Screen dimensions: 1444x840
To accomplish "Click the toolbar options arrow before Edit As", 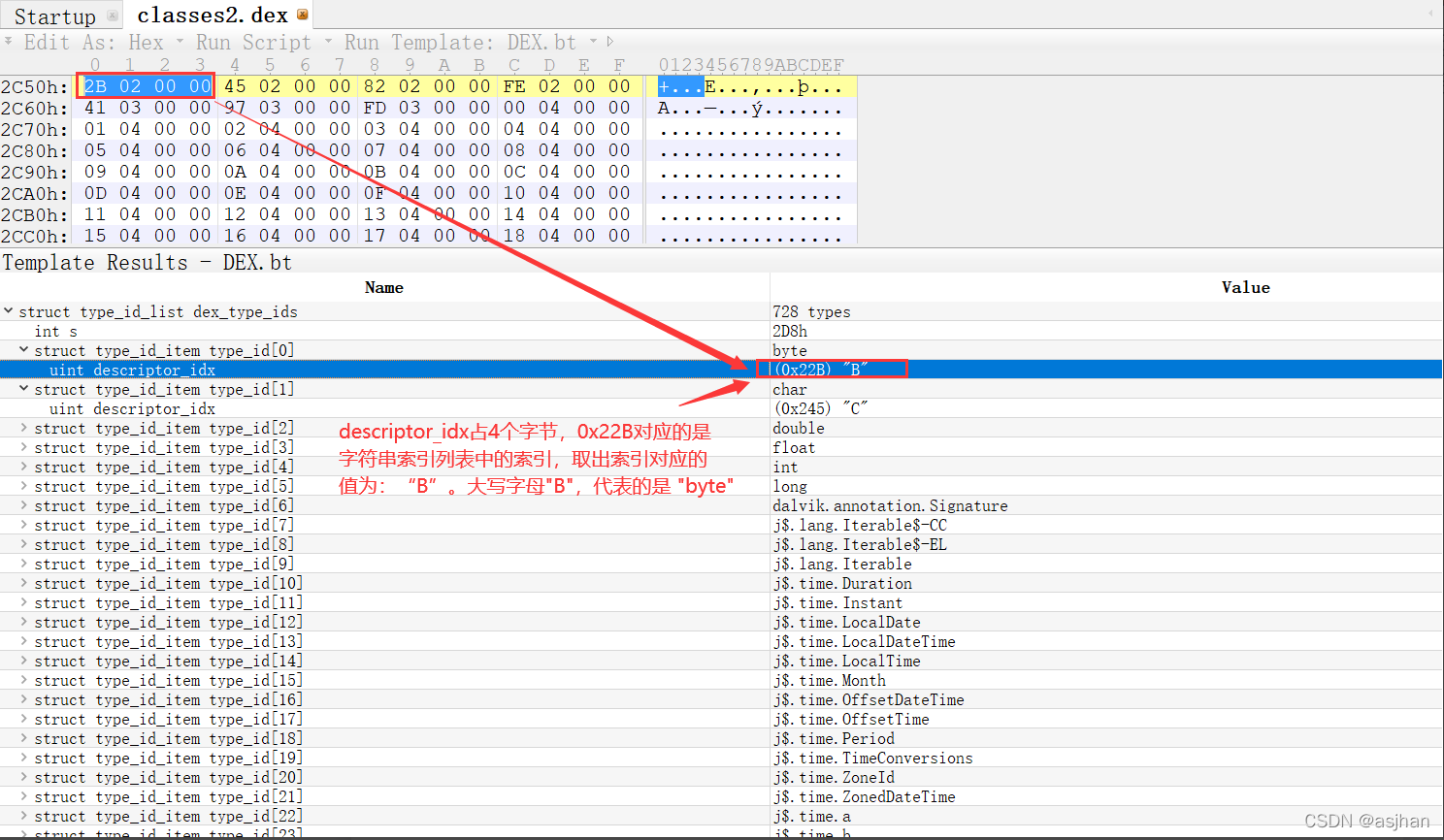I will pos(9,41).
